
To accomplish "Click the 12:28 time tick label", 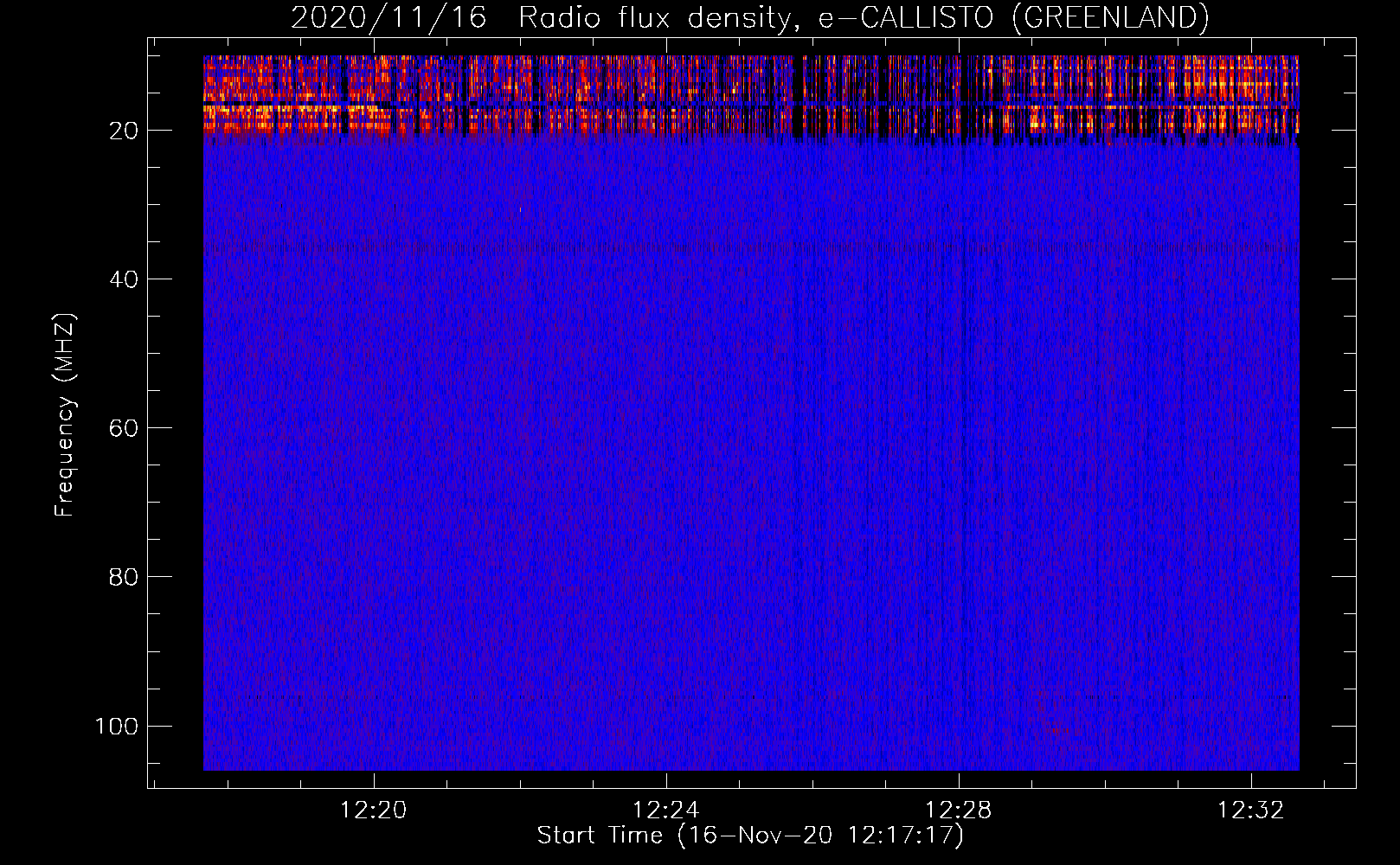I will point(959,810).
